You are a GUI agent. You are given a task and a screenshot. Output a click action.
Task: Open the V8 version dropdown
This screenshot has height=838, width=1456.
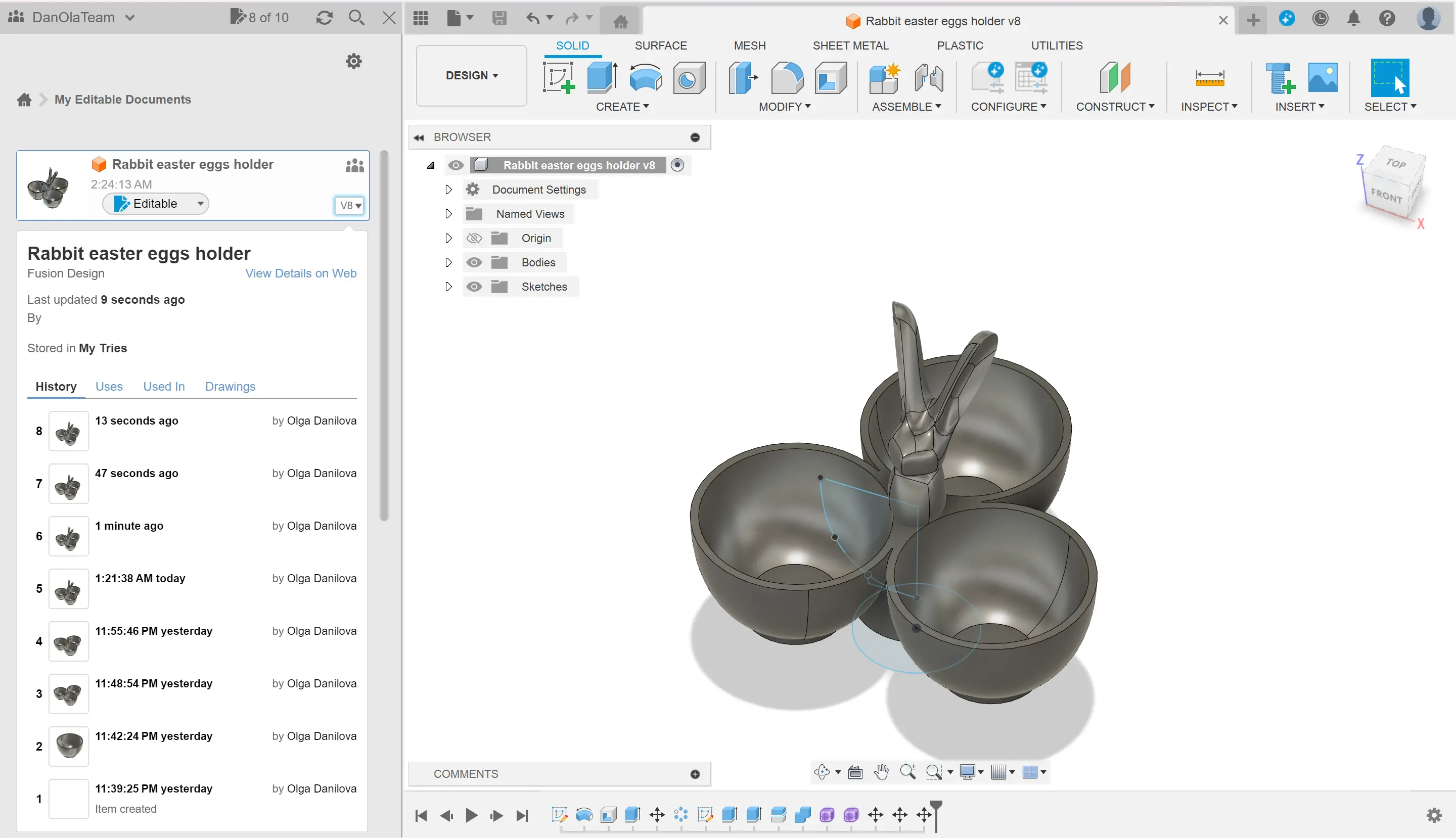(x=349, y=206)
